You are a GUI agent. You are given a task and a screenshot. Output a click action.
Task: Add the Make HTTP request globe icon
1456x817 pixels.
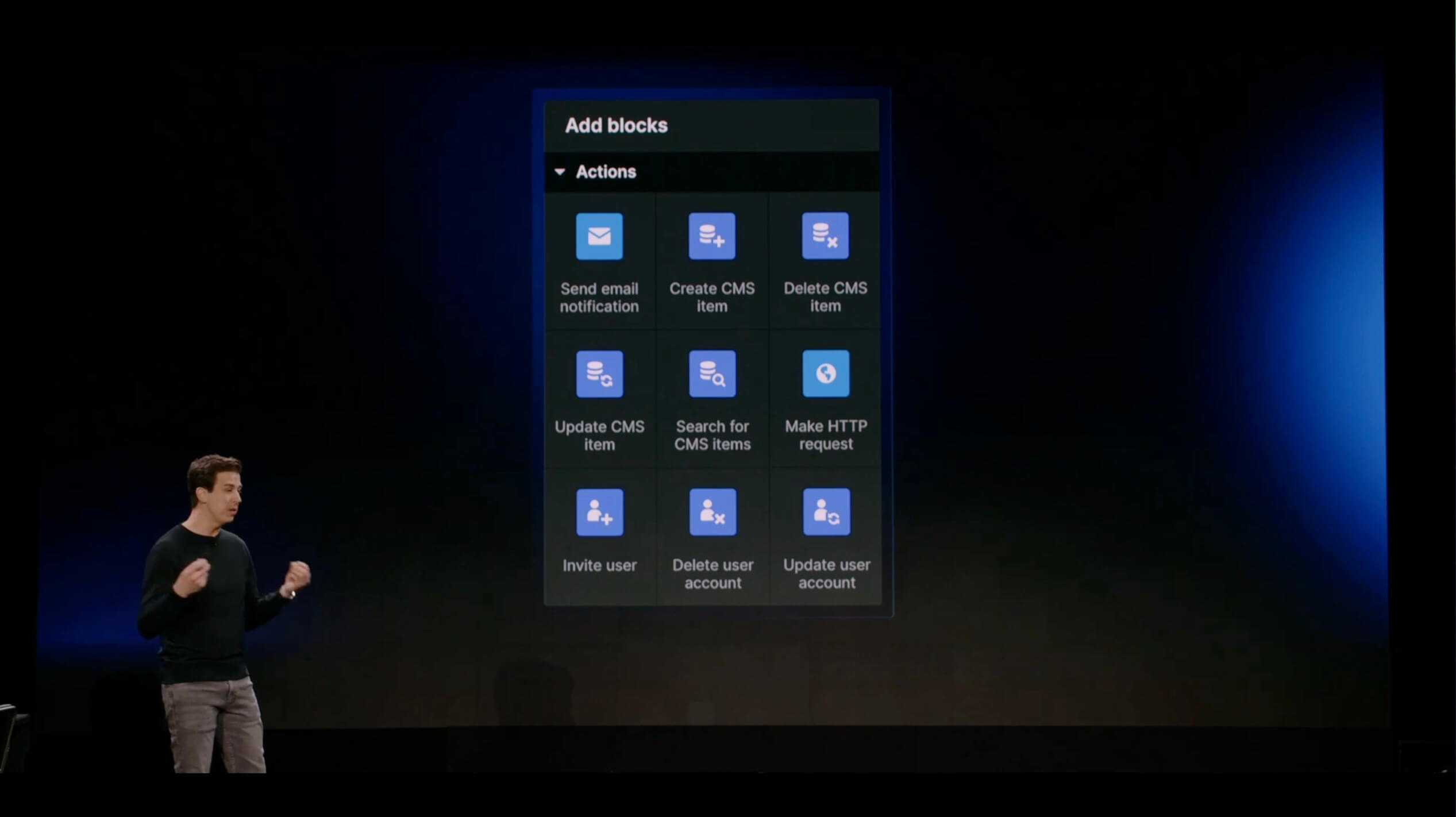click(x=826, y=373)
